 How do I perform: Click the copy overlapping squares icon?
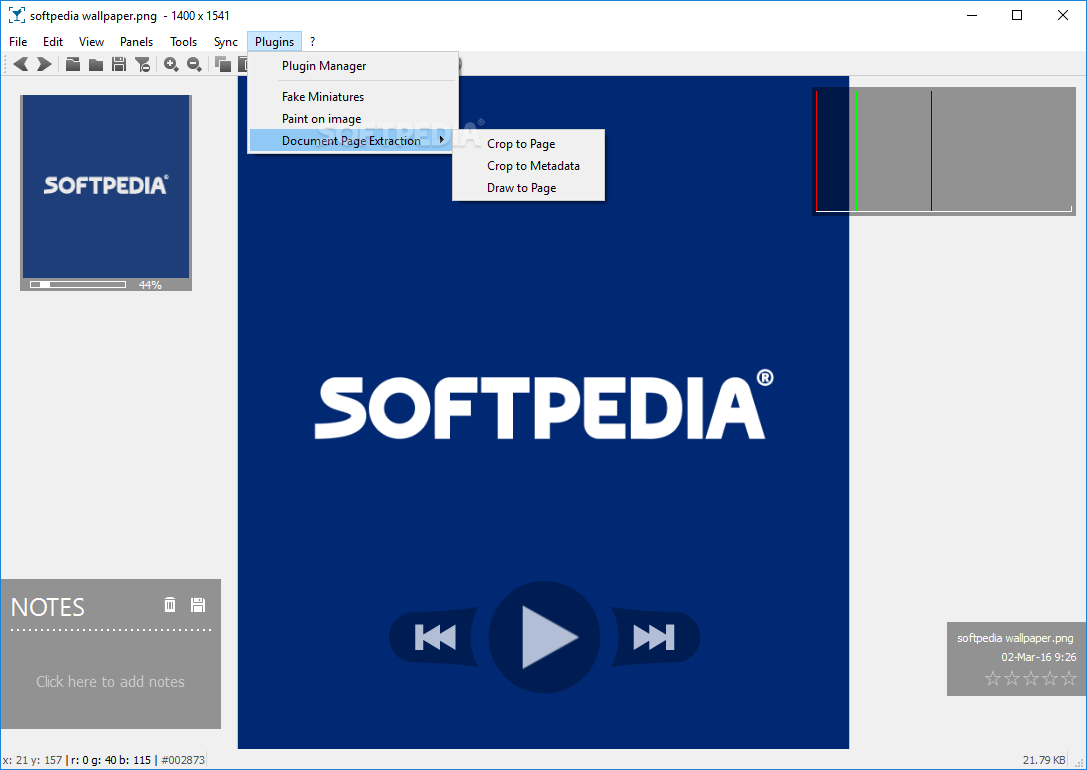pyautogui.click(x=223, y=64)
